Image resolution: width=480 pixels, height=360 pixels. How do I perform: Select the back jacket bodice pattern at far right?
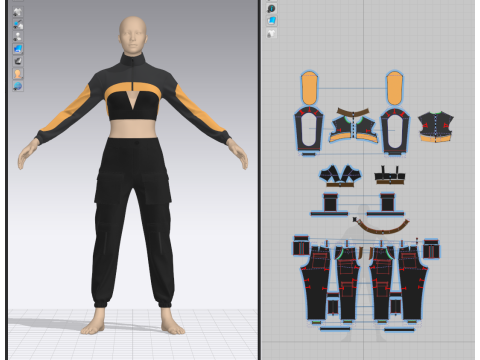coord(436,127)
